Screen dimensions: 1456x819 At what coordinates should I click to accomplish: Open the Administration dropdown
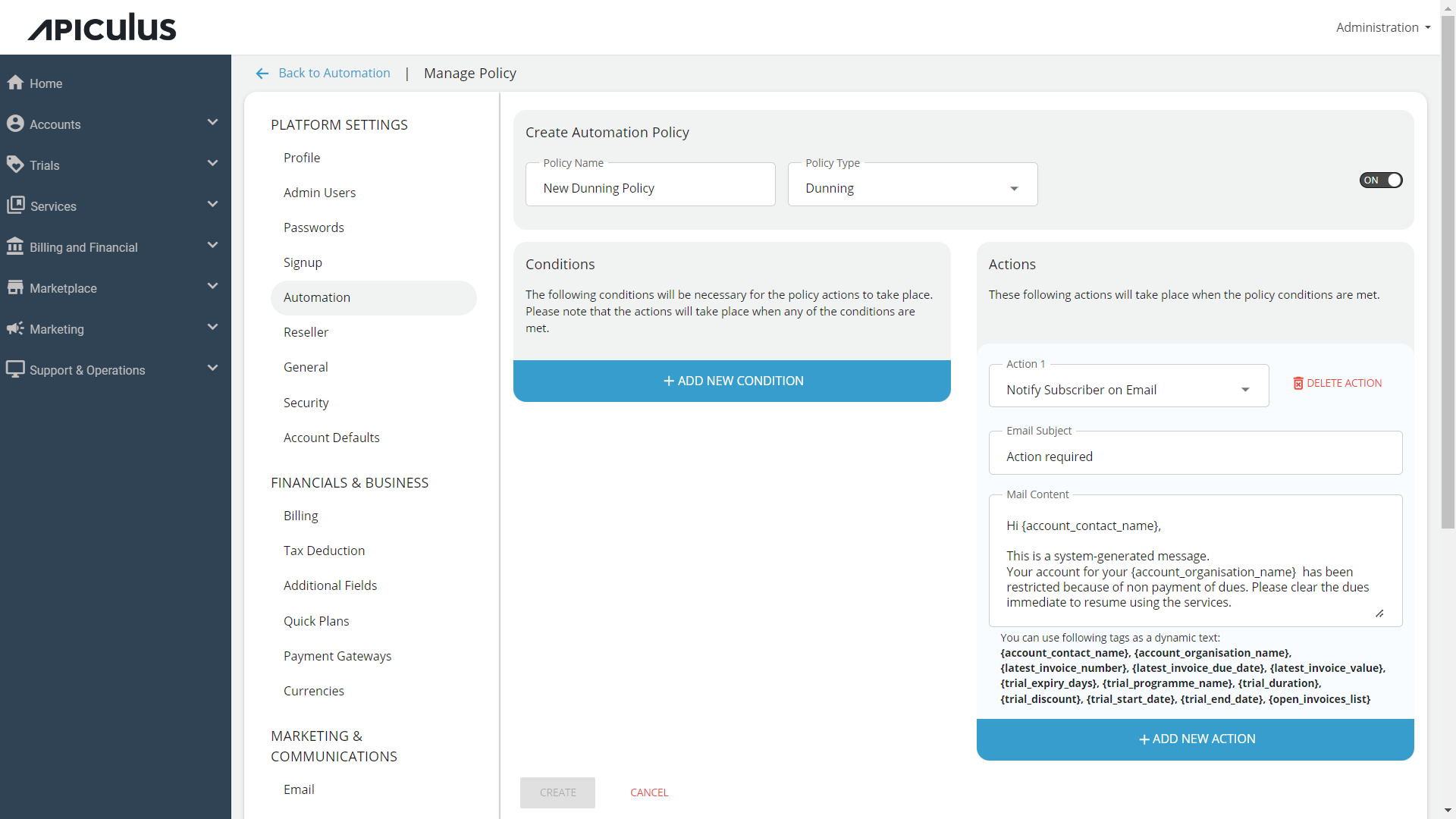click(x=1382, y=27)
